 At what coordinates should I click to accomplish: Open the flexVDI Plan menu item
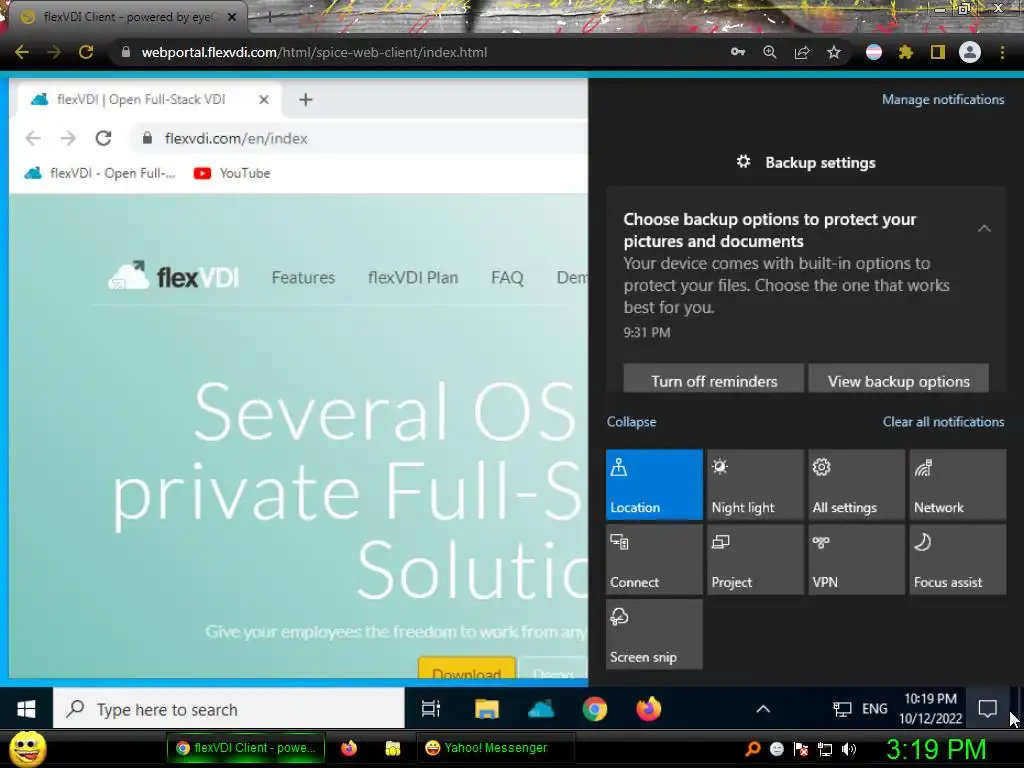tap(413, 278)
